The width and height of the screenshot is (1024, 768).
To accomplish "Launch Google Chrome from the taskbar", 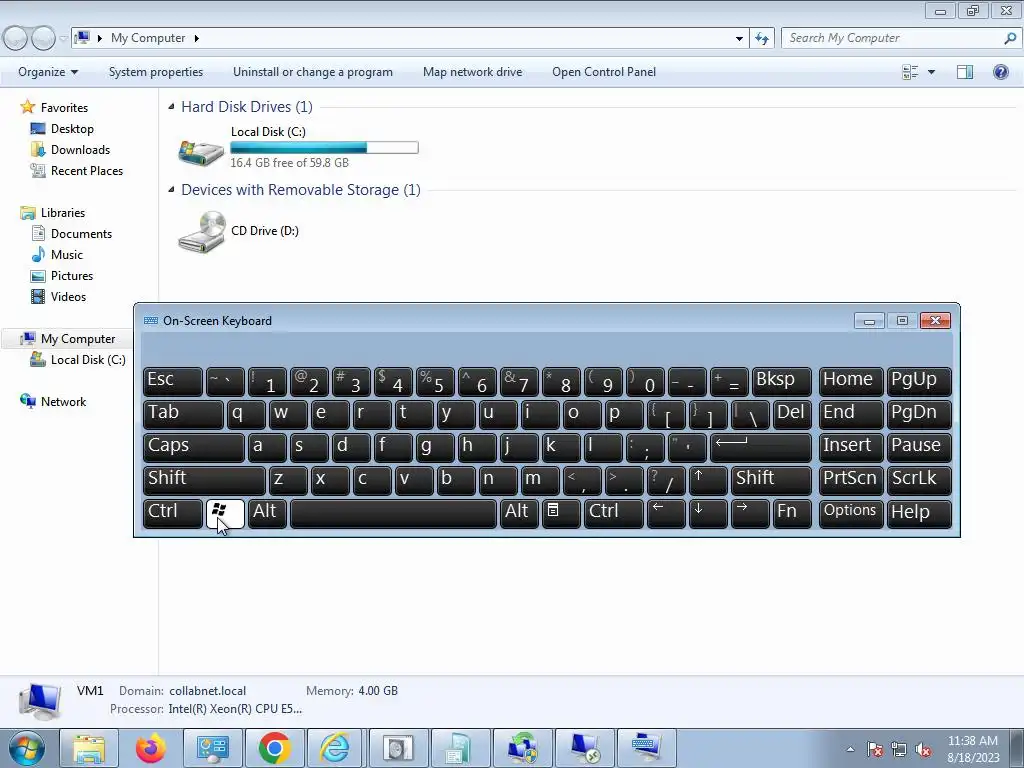I will [274, 748].
